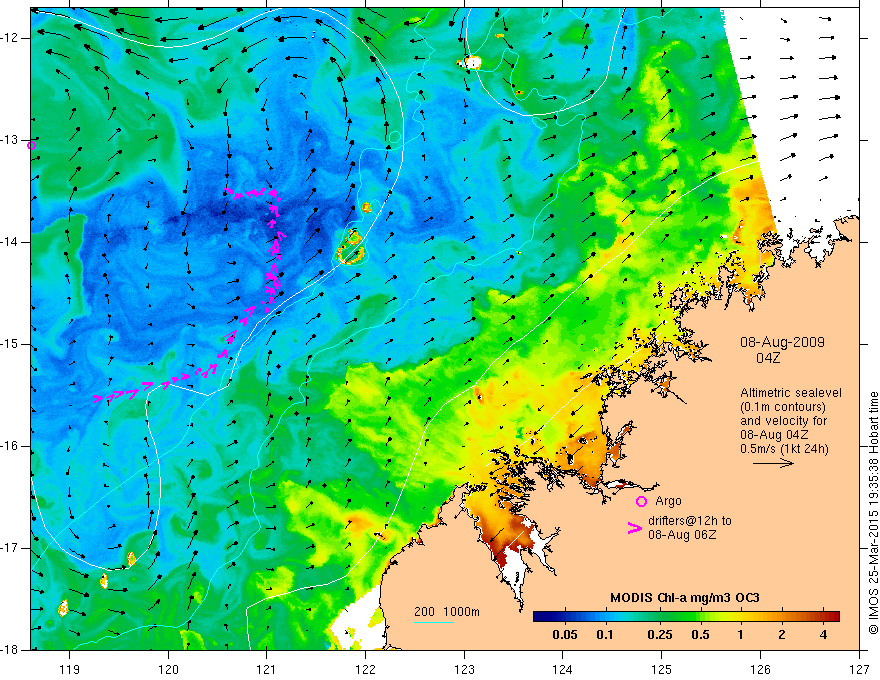Click longitude axis label 120
Viewport: 880px width, 680px height.
pos(168,669)
